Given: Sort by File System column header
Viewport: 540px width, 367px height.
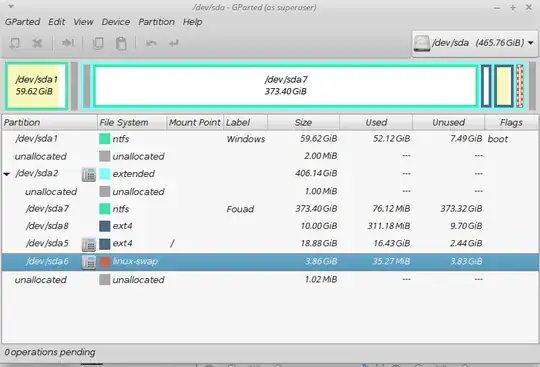Looking at the screenshot, I should (x=132, y=122).
